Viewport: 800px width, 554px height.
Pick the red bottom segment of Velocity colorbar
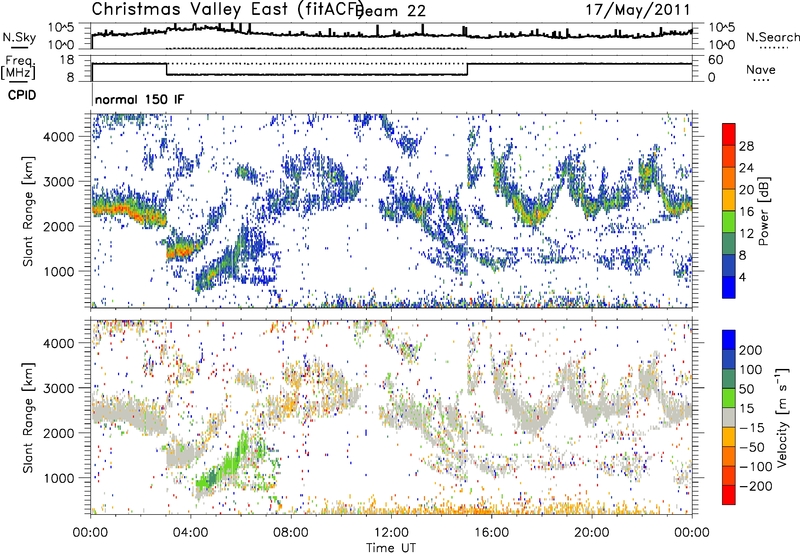click(729, 495)
